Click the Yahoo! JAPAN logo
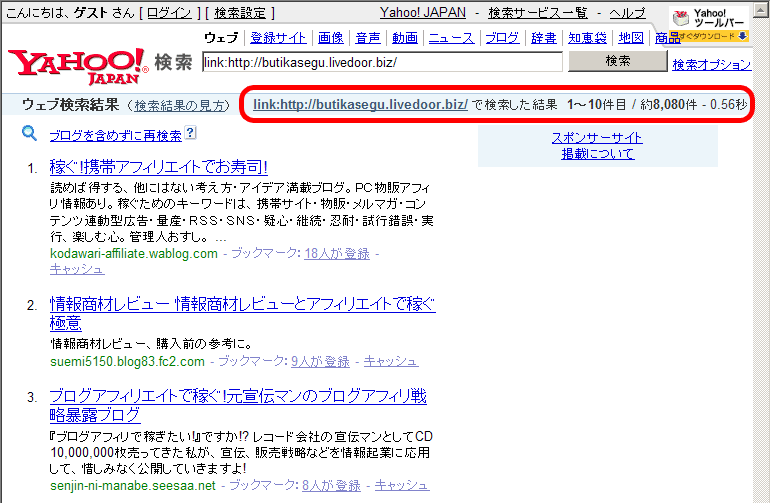771x503 pixels. click(x=78, y=66)
